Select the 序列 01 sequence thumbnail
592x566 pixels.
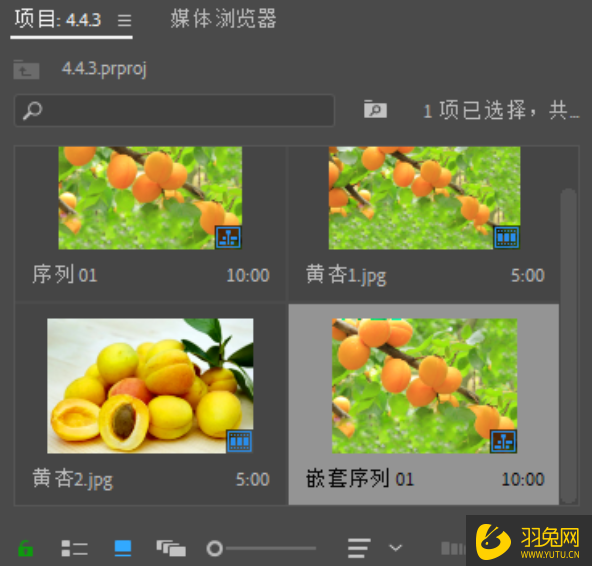coord(150,198)
